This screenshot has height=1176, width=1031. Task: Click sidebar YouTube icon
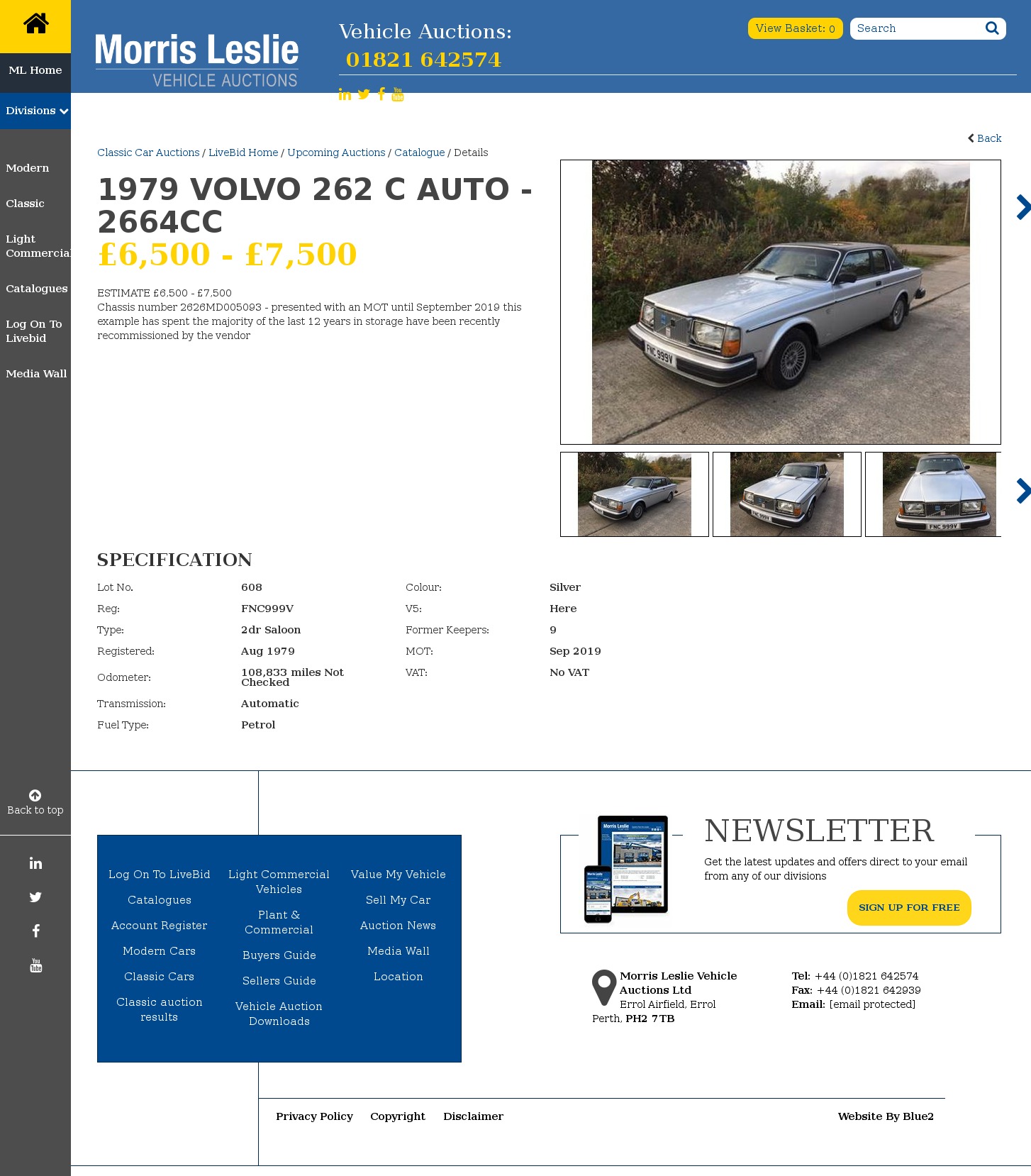point(35,965)
